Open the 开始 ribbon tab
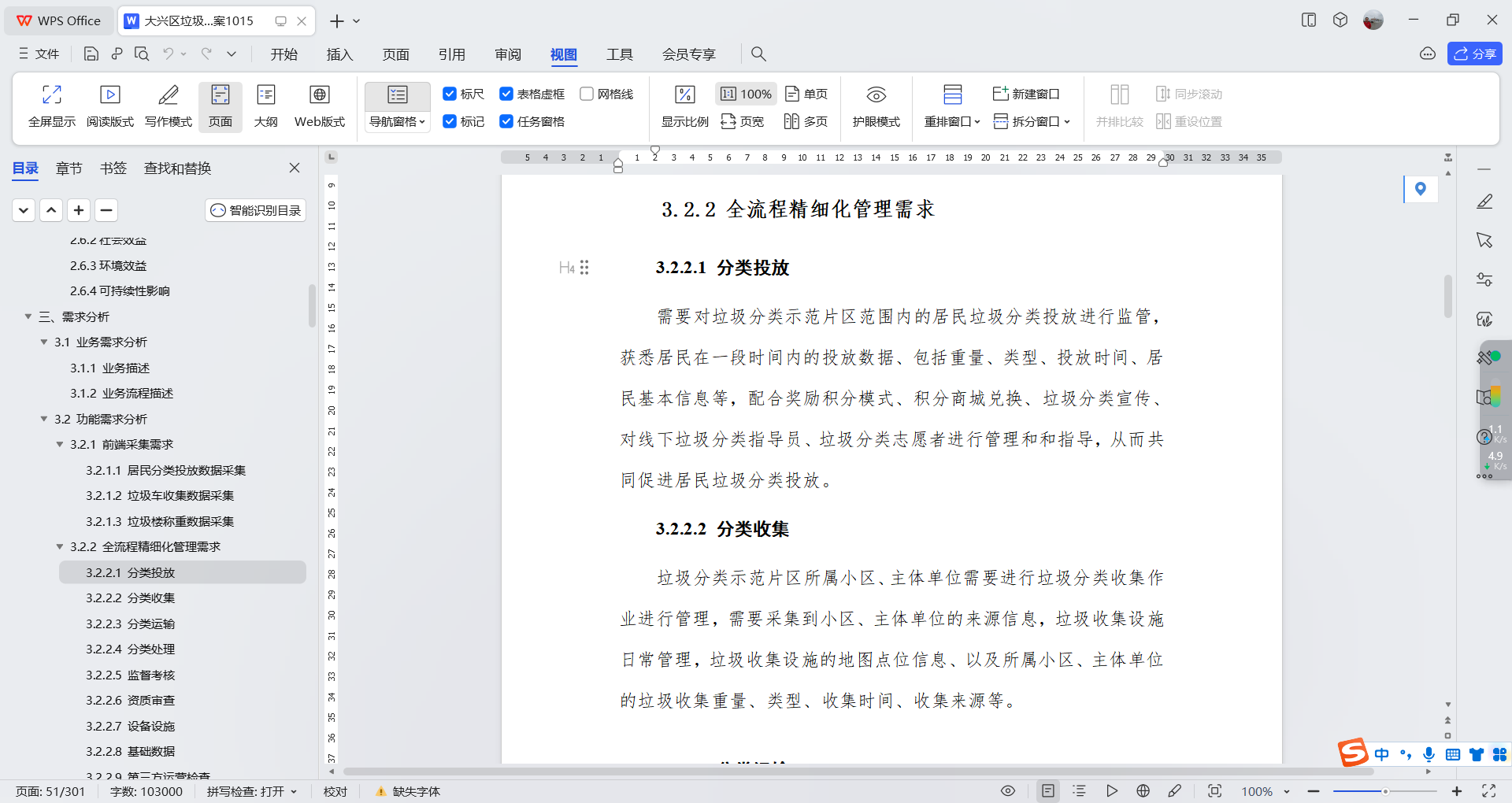 284,54
